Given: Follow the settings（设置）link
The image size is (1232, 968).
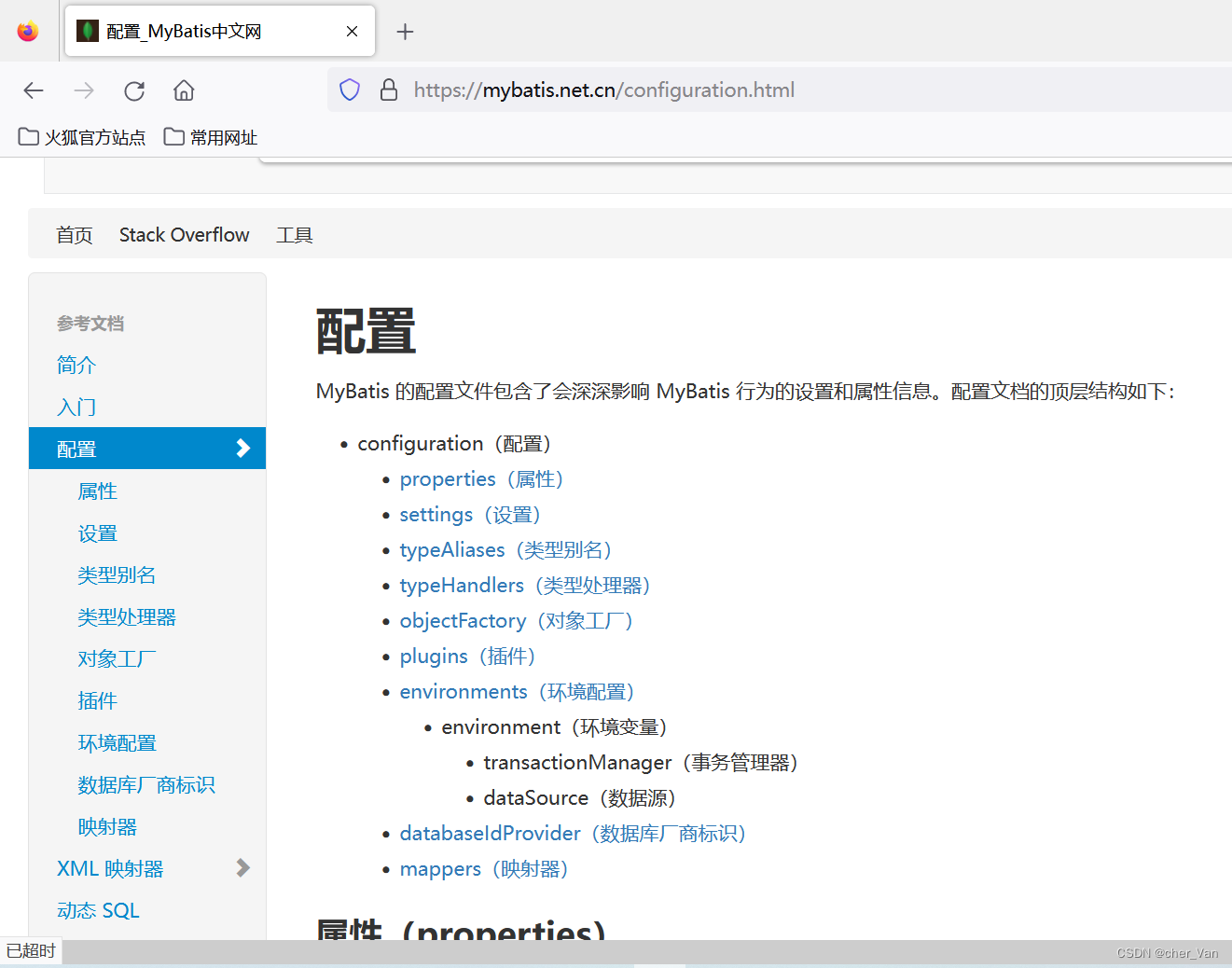Looking at the screenshot, I should (470, 515).
